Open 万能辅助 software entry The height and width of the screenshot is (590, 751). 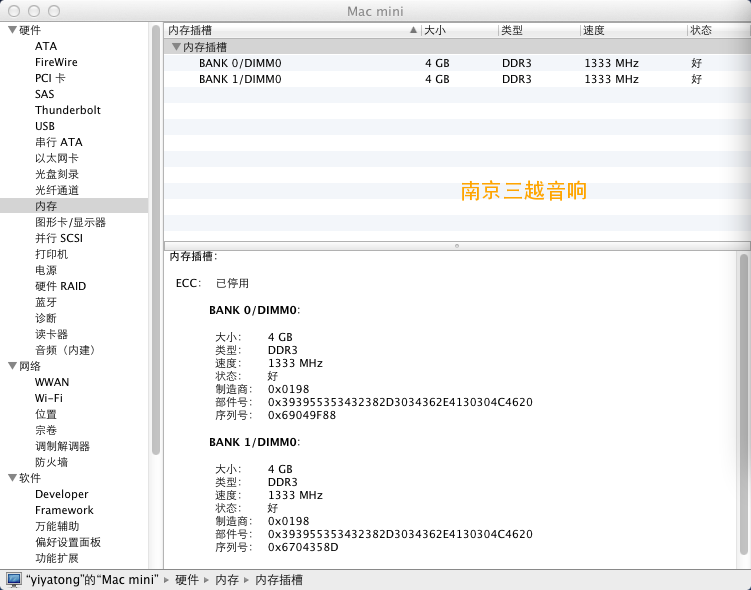pos(57,526)
